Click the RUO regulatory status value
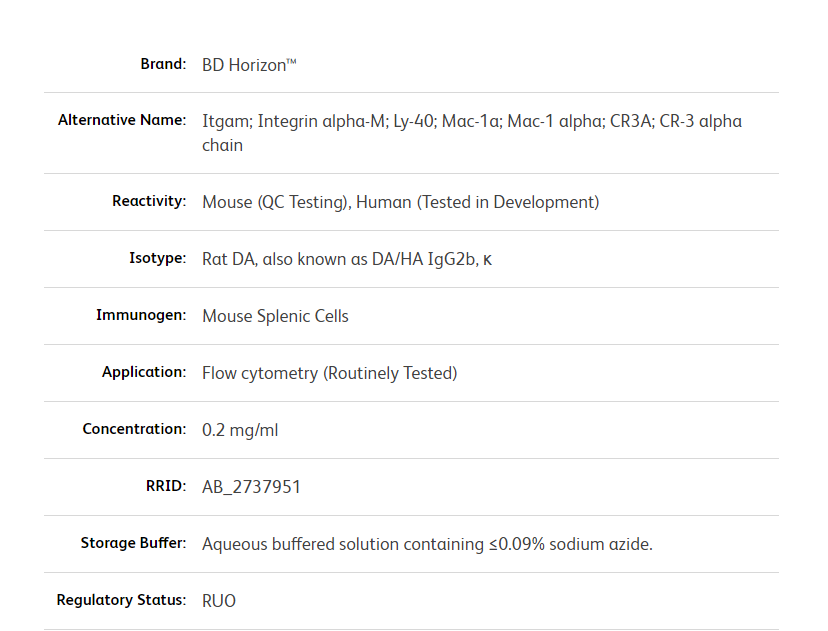 point(219,601)
